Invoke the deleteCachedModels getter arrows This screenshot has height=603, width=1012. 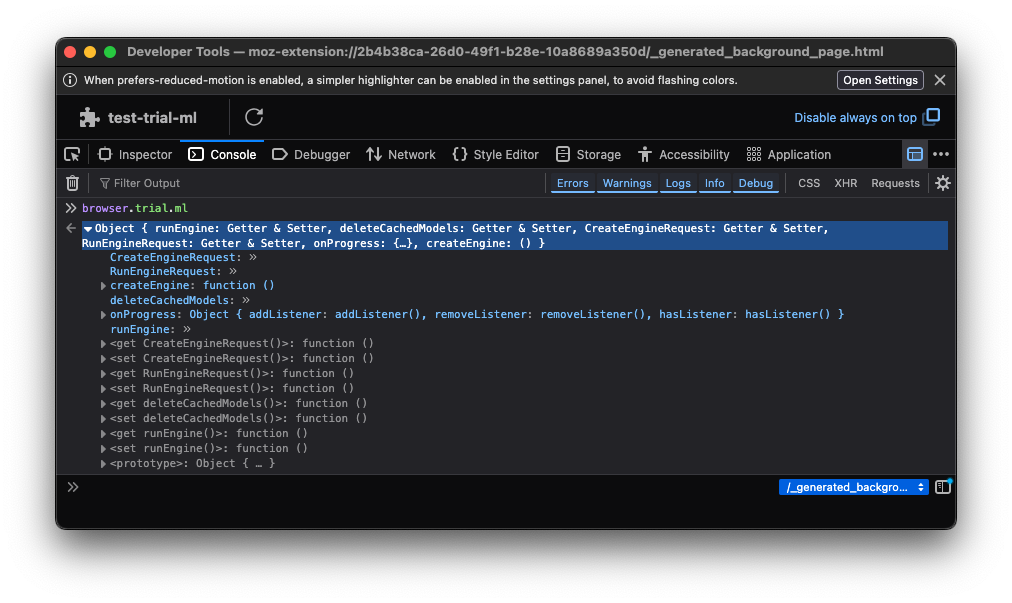[x=245, y=300]
